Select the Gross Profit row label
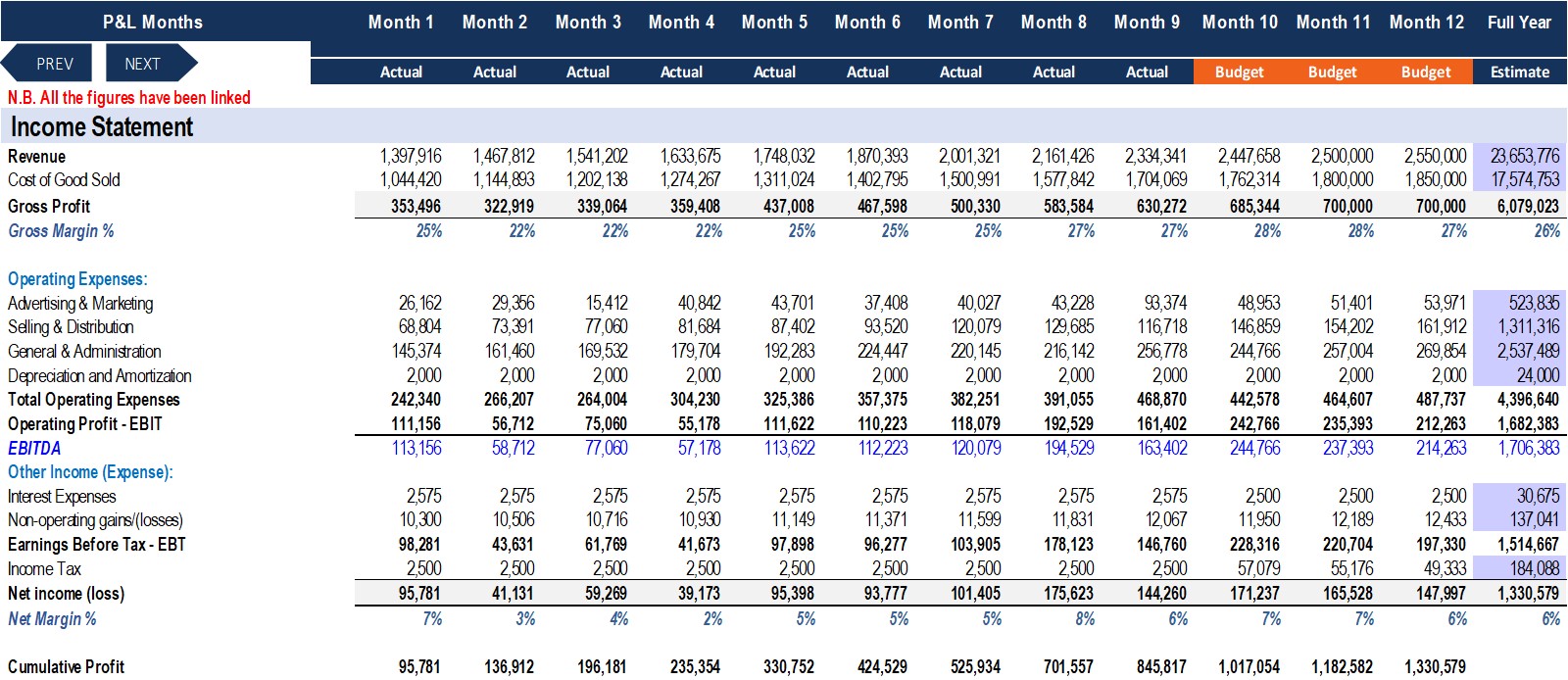This screenshot has width=1568, height=680. click(49, 207)
